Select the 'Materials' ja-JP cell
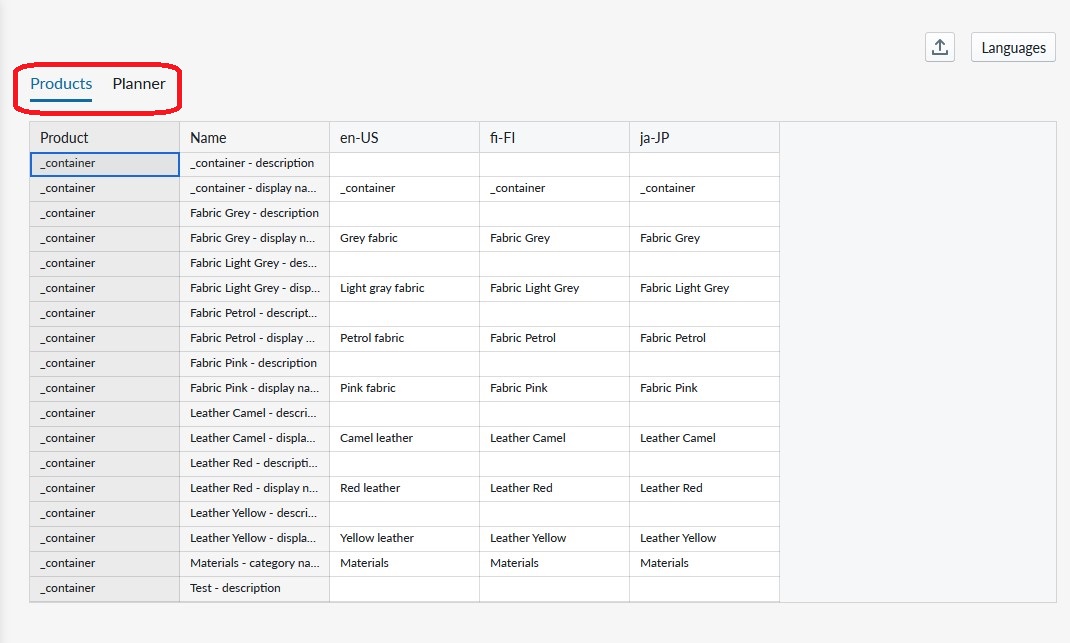This screenshot has width=1070, height=643. pyautogui.click(x=704, y=564)
